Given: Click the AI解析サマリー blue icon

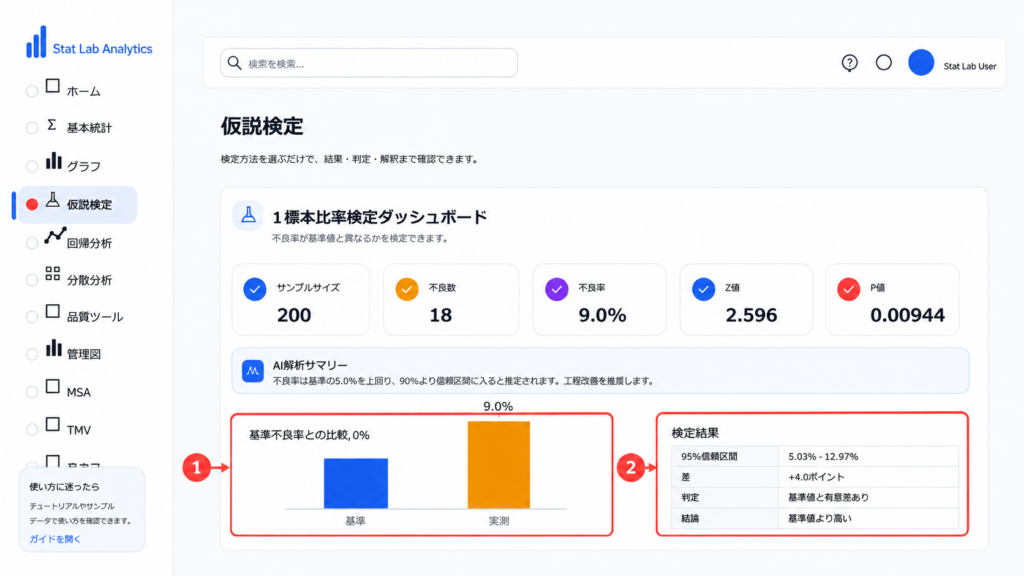Looking at the screenshot, I should [253, 371].
